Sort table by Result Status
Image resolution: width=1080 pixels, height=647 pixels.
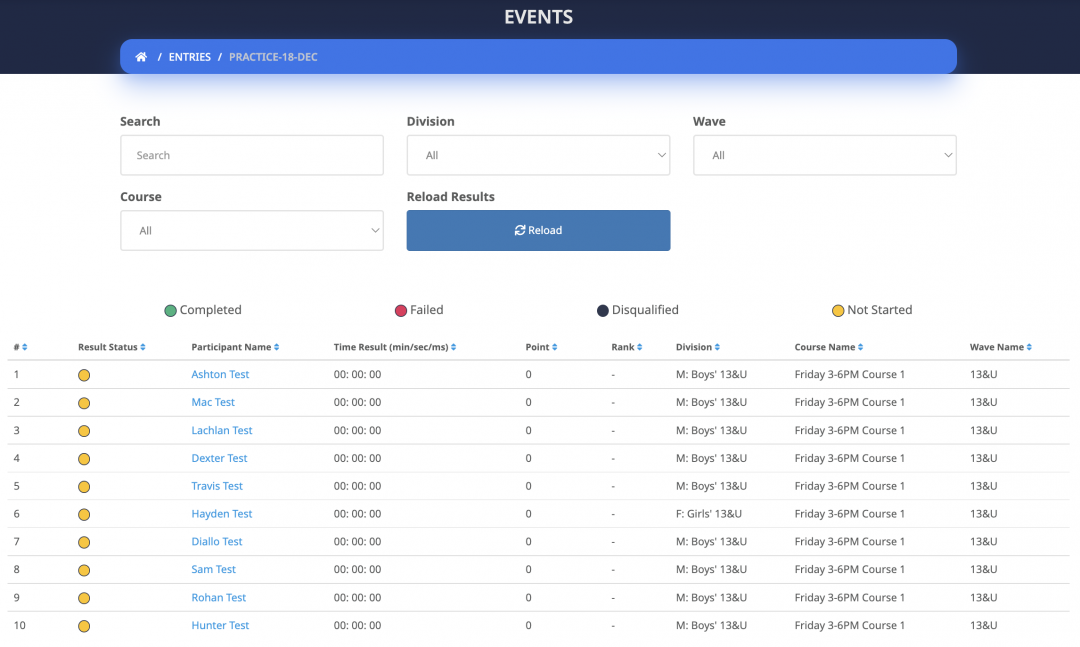(143, 347)
